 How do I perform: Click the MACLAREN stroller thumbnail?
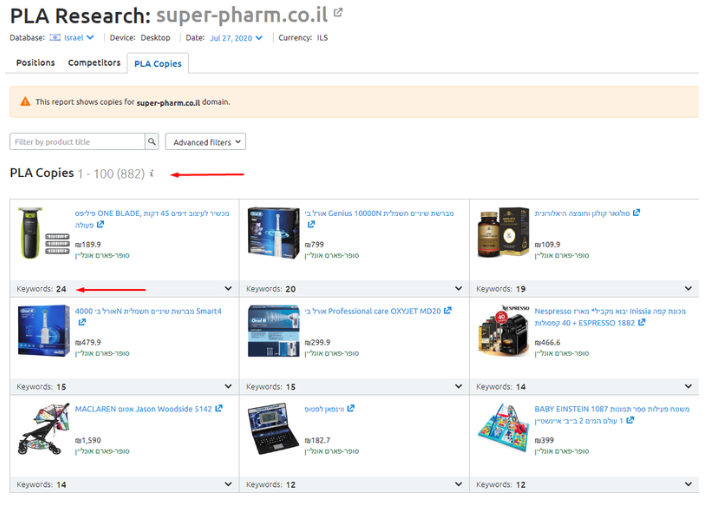(x=43, y=429)
